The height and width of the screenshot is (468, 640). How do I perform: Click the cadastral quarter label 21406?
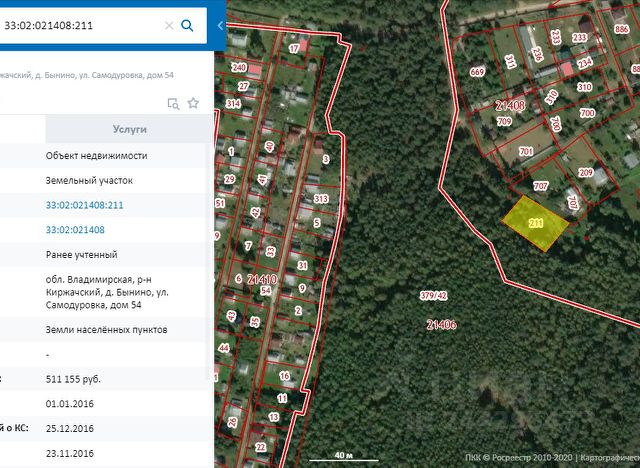tap(441, 324)
